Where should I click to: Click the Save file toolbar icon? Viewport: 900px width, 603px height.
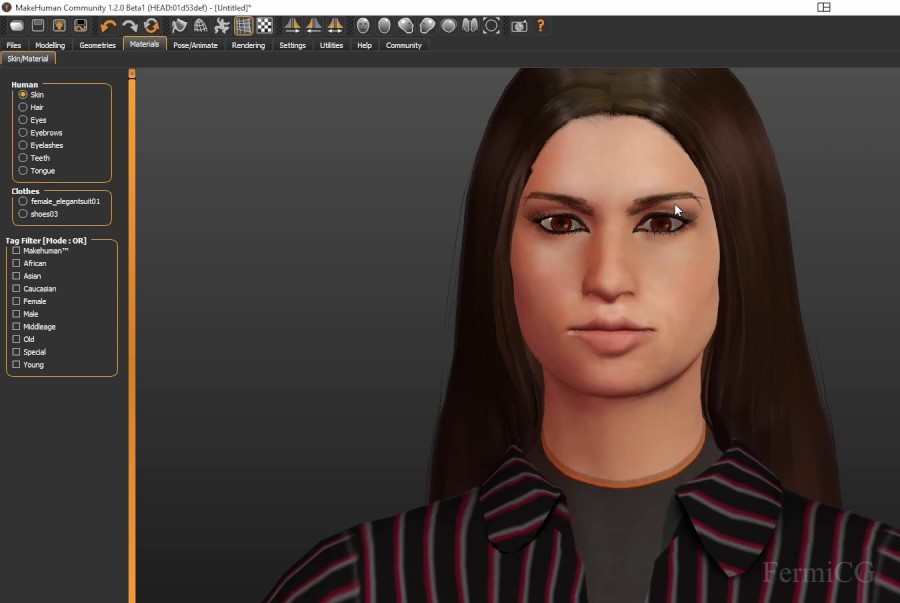point(38,26)
